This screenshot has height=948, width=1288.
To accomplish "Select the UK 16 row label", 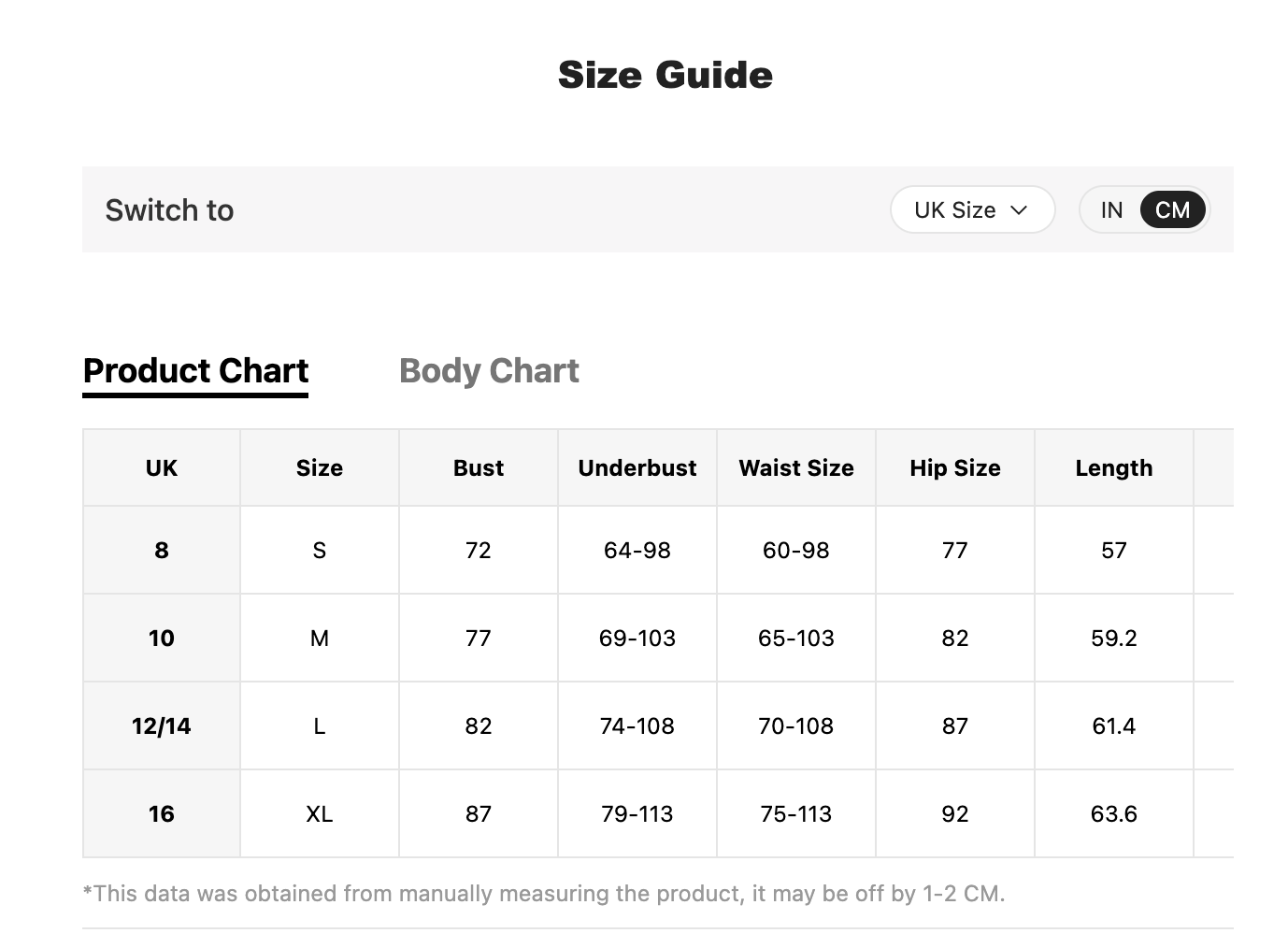I will point(162,813).
